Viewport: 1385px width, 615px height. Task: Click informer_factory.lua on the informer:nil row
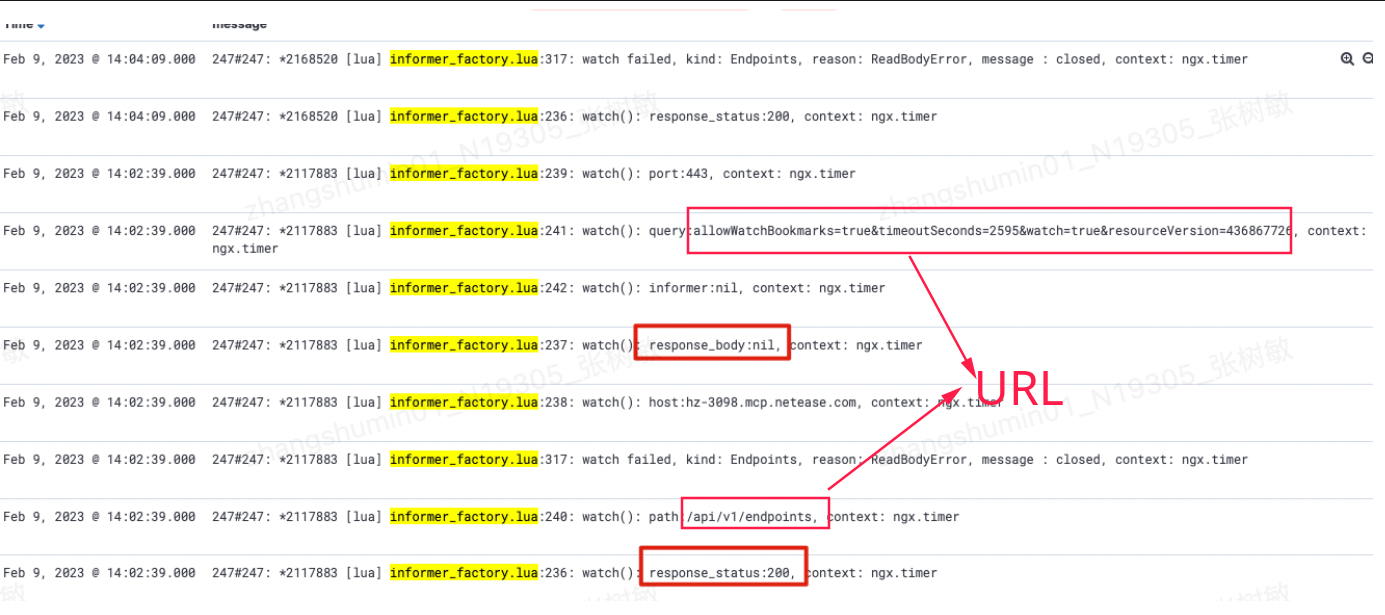[x=463, y=288]
